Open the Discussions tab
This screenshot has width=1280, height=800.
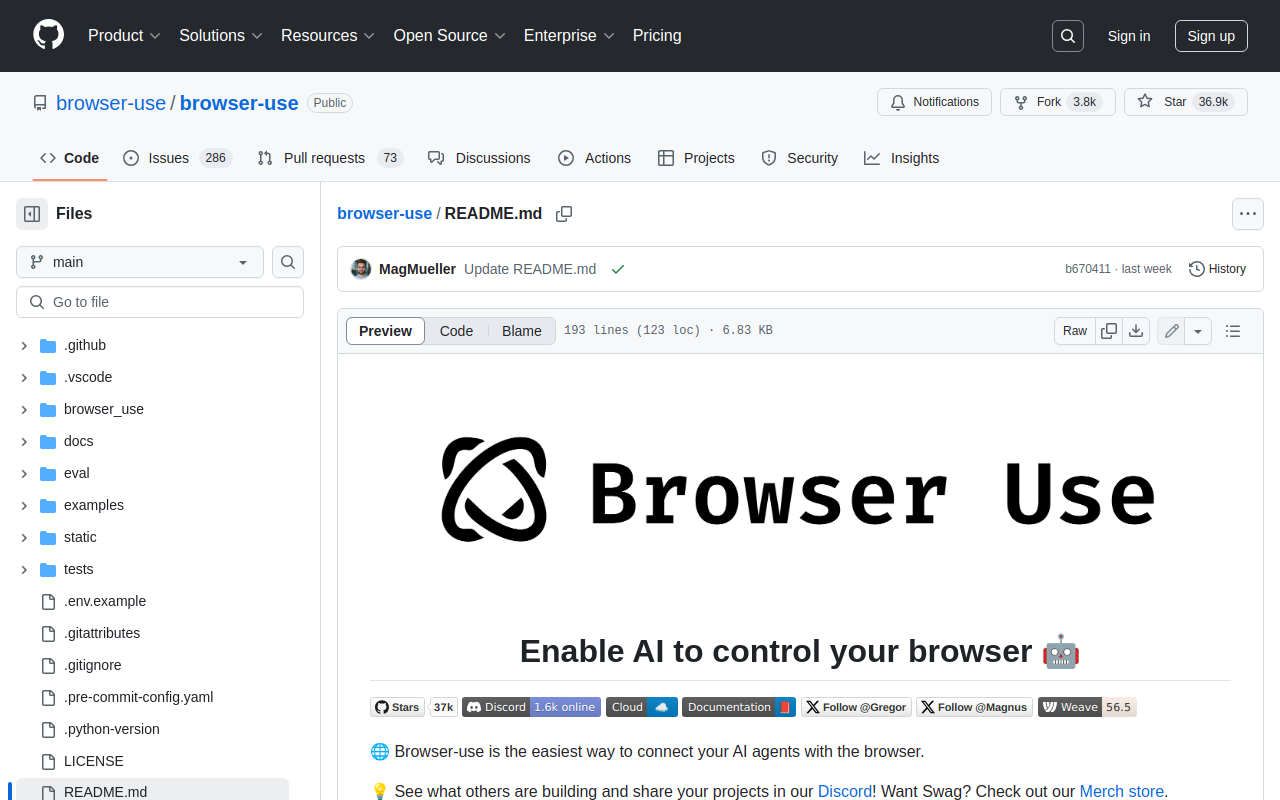pos(479,158)
